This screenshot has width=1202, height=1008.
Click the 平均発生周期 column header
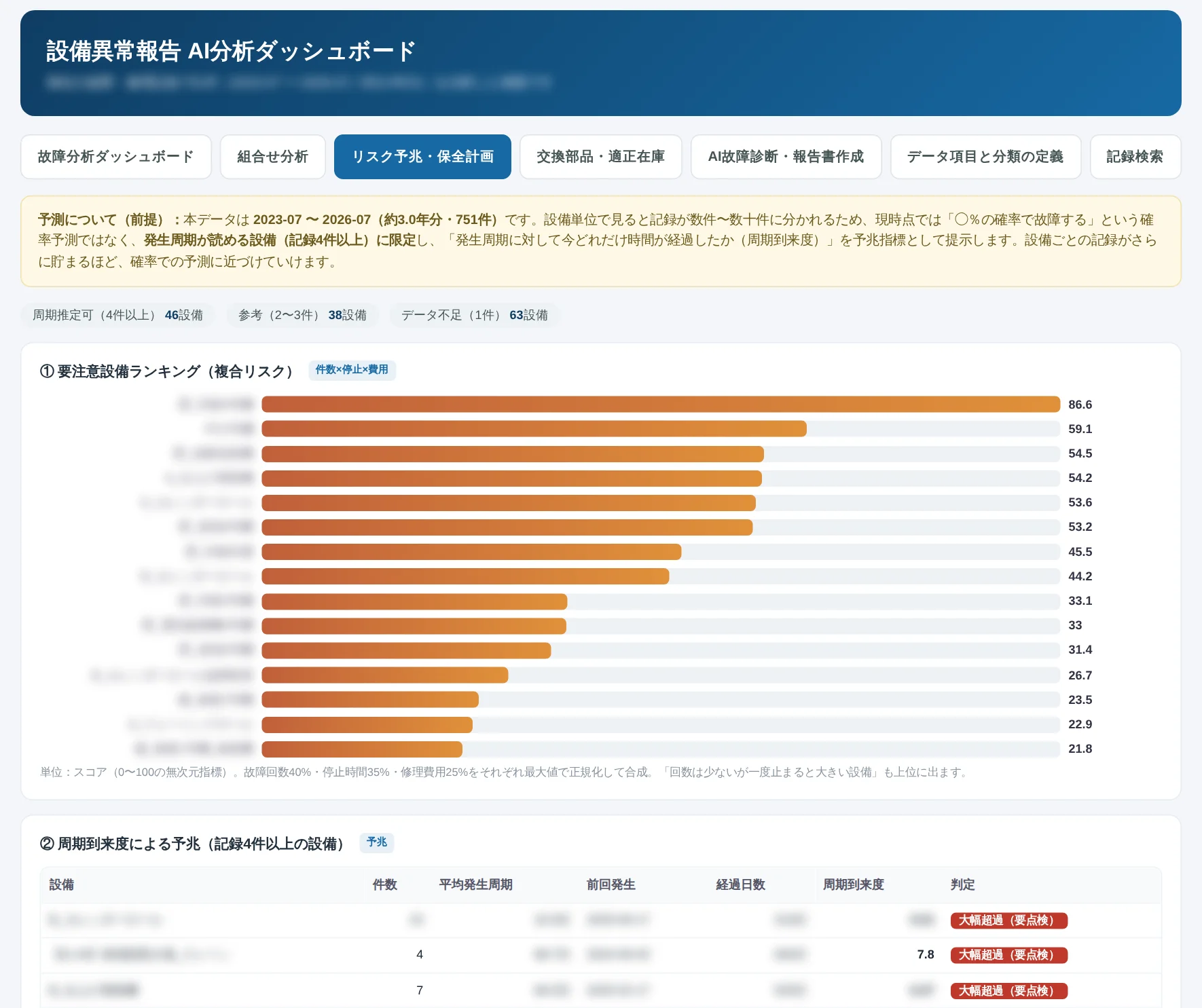[x=476, y=884]
